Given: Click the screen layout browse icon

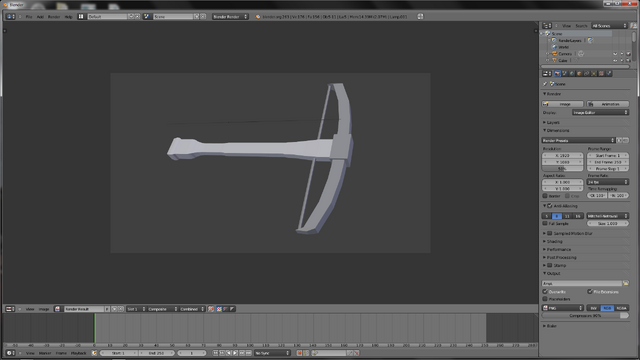Looking at the screenshot, I should coord(81,17).
